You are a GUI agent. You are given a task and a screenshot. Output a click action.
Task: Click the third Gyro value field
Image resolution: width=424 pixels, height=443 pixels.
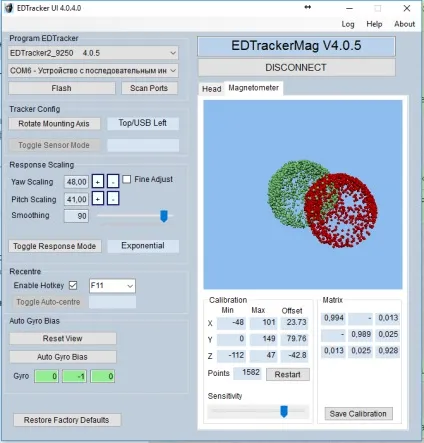pos(103,376)
